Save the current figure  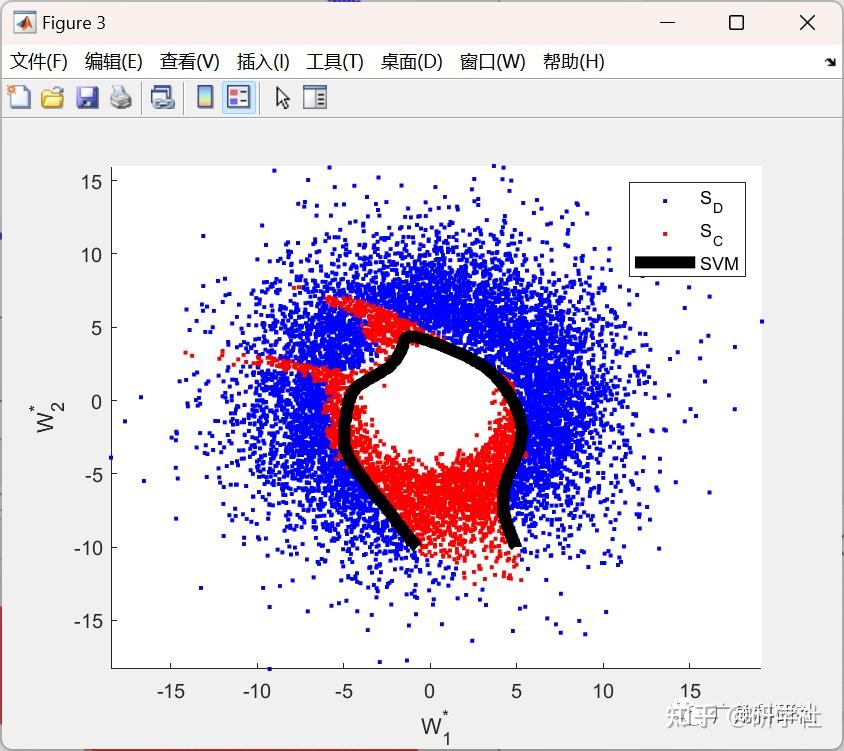(x=87, y=97)
